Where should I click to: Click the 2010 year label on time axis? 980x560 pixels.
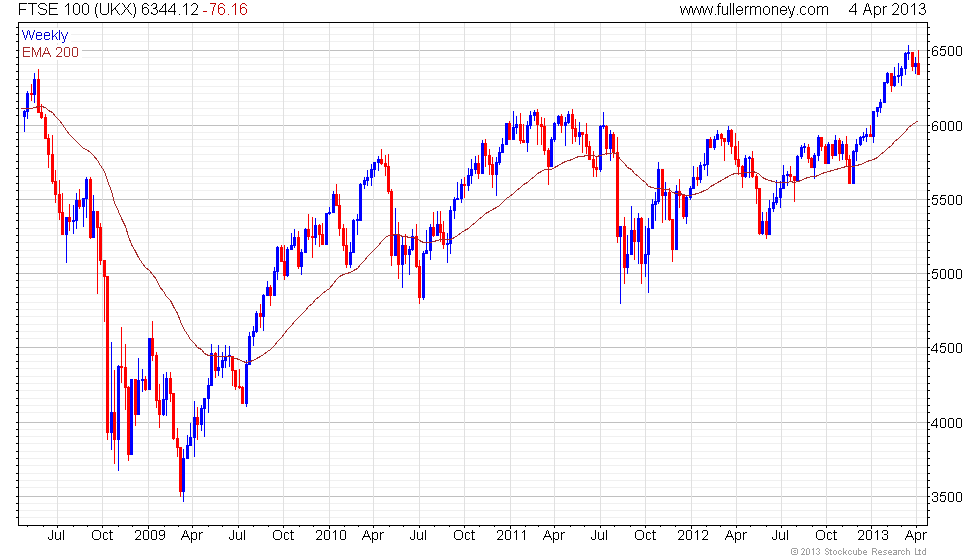click(331, 535)
